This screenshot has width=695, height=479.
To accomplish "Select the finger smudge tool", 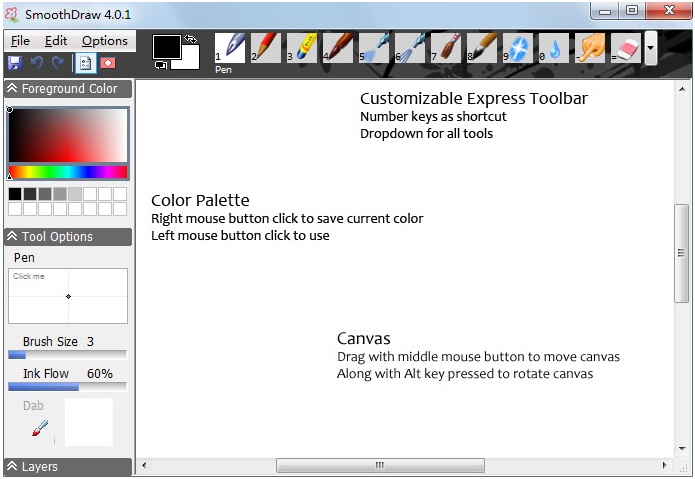I will [590, 47].
